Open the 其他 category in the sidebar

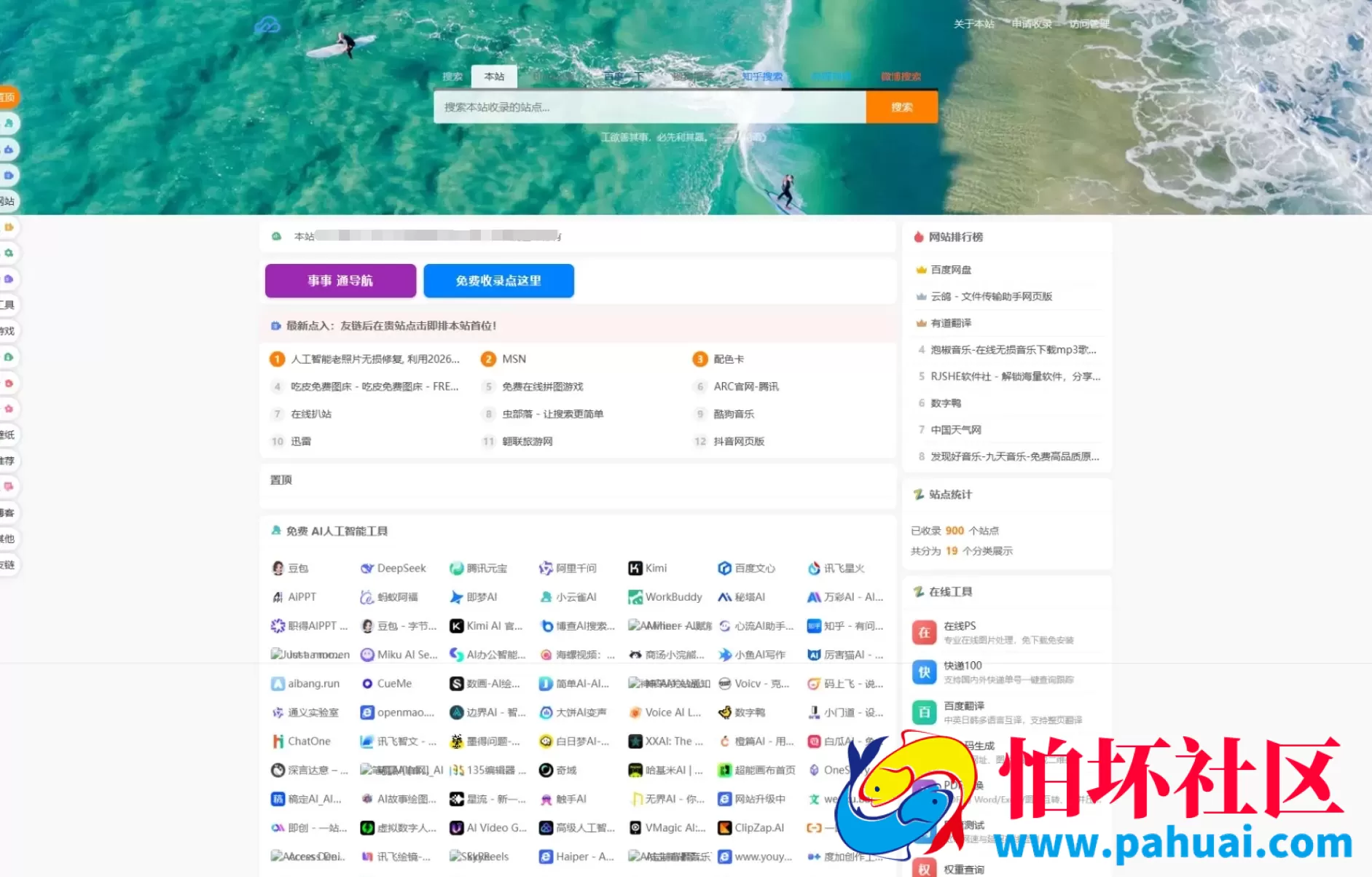tap(8, 539)
